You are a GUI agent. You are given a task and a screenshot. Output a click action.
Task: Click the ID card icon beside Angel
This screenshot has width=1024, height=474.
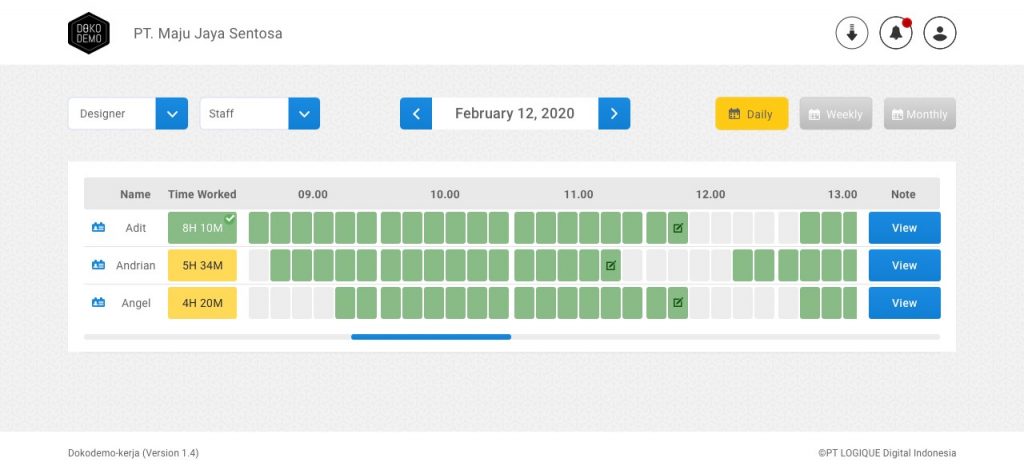click(98, 303)
